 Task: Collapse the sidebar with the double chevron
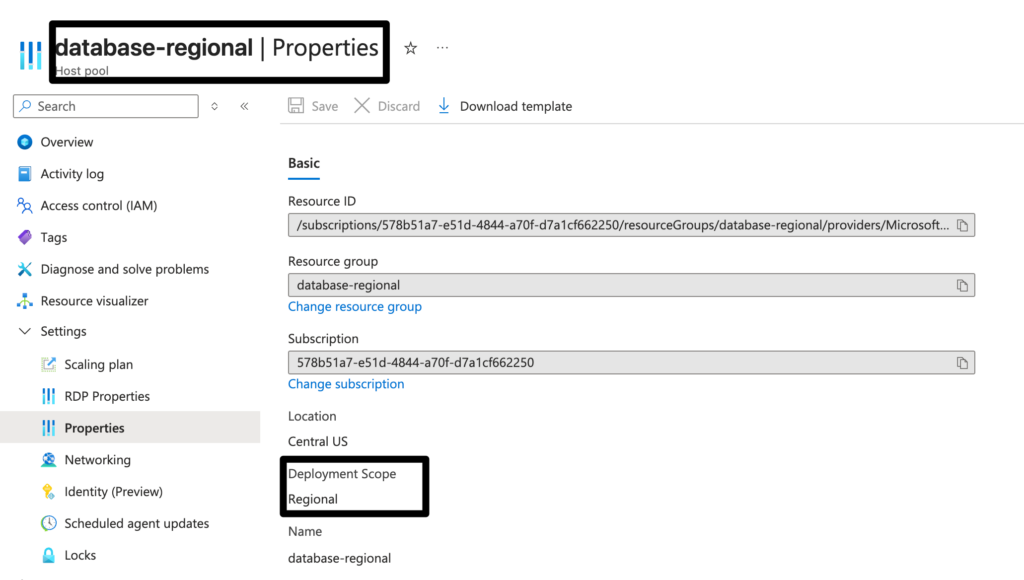(244, 106)
